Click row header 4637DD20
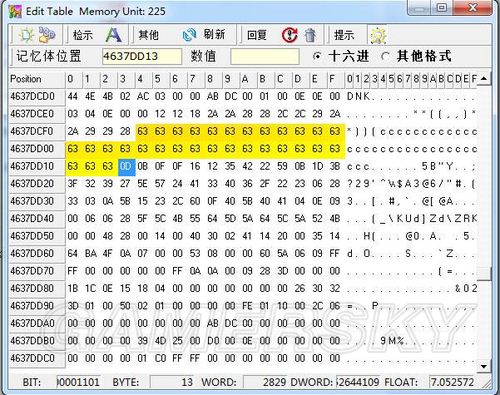Screen dimensions: 500x395 (37, 184)
